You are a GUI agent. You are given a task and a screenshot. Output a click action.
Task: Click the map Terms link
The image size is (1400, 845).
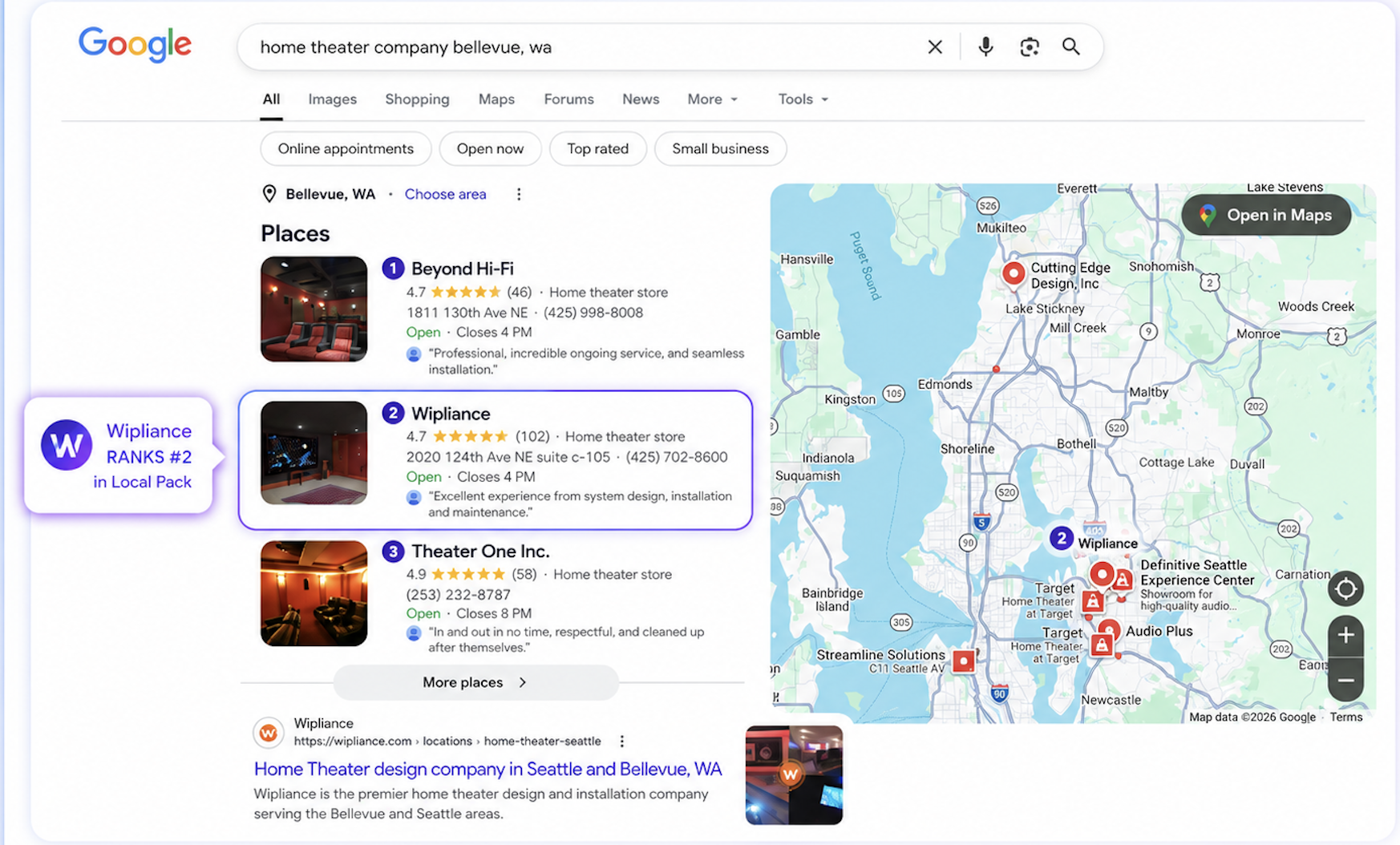coord(1345,718)
